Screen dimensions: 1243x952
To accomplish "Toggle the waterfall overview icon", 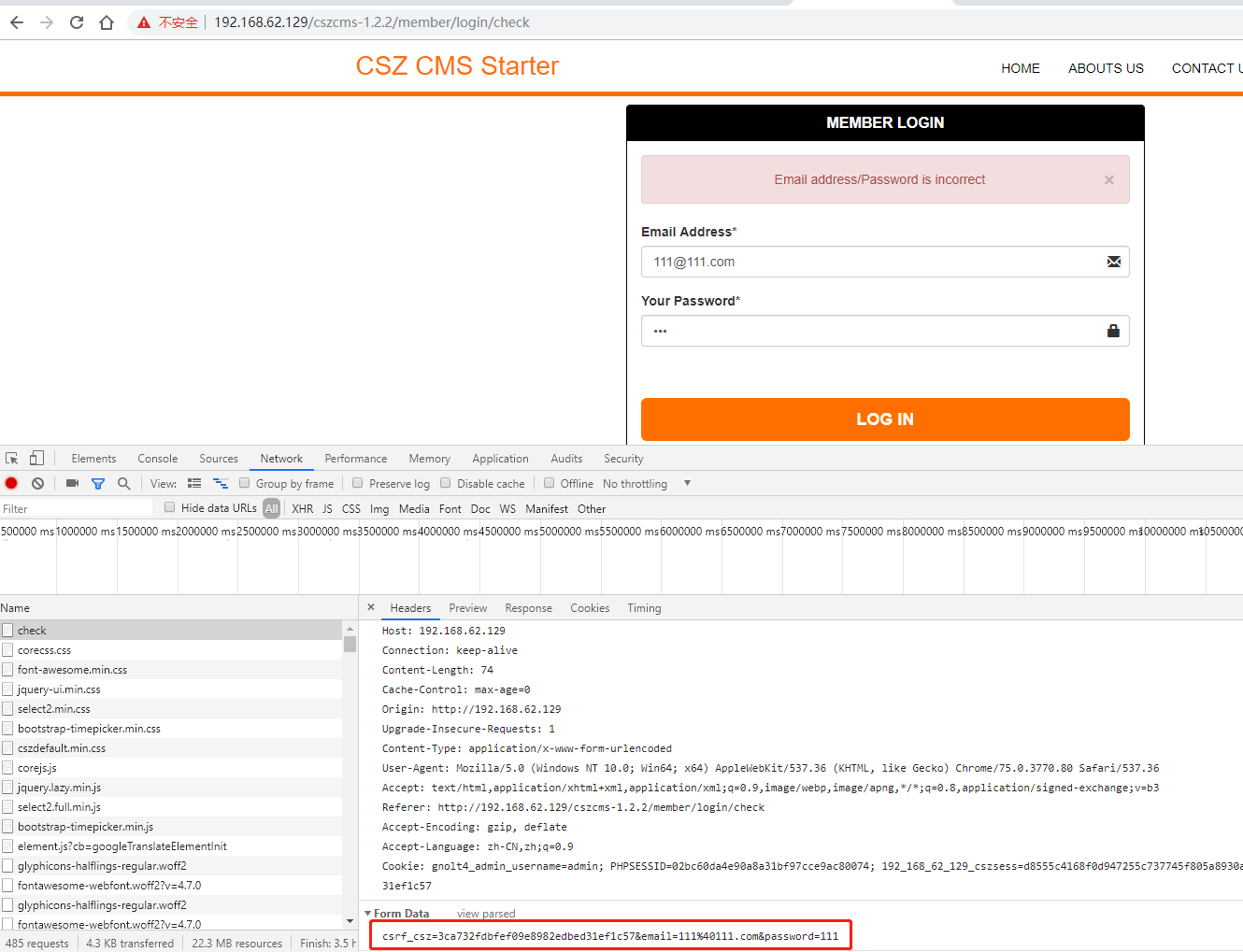I will [x=221, y=483].
